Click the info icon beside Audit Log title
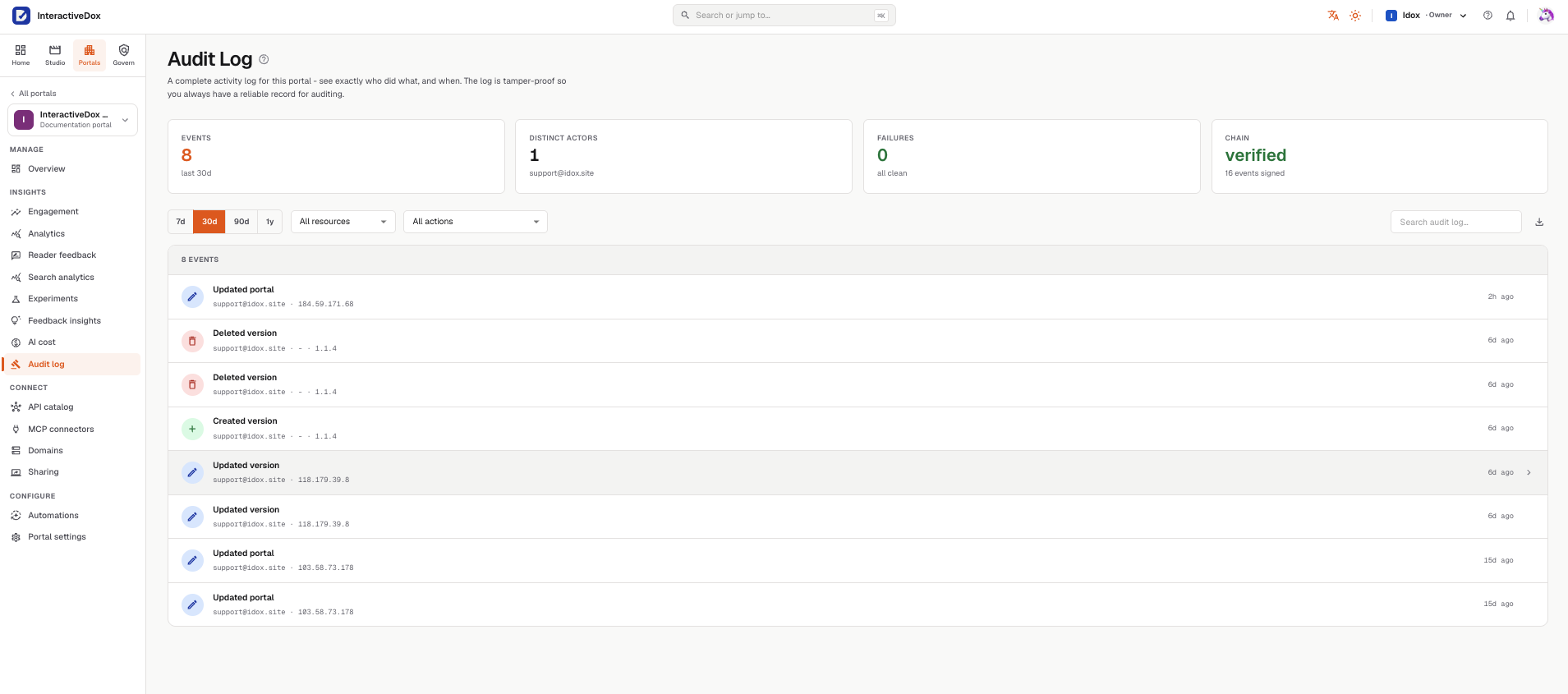The height and width of the screenshot is (694, 1568). click(x=264, y=59)
